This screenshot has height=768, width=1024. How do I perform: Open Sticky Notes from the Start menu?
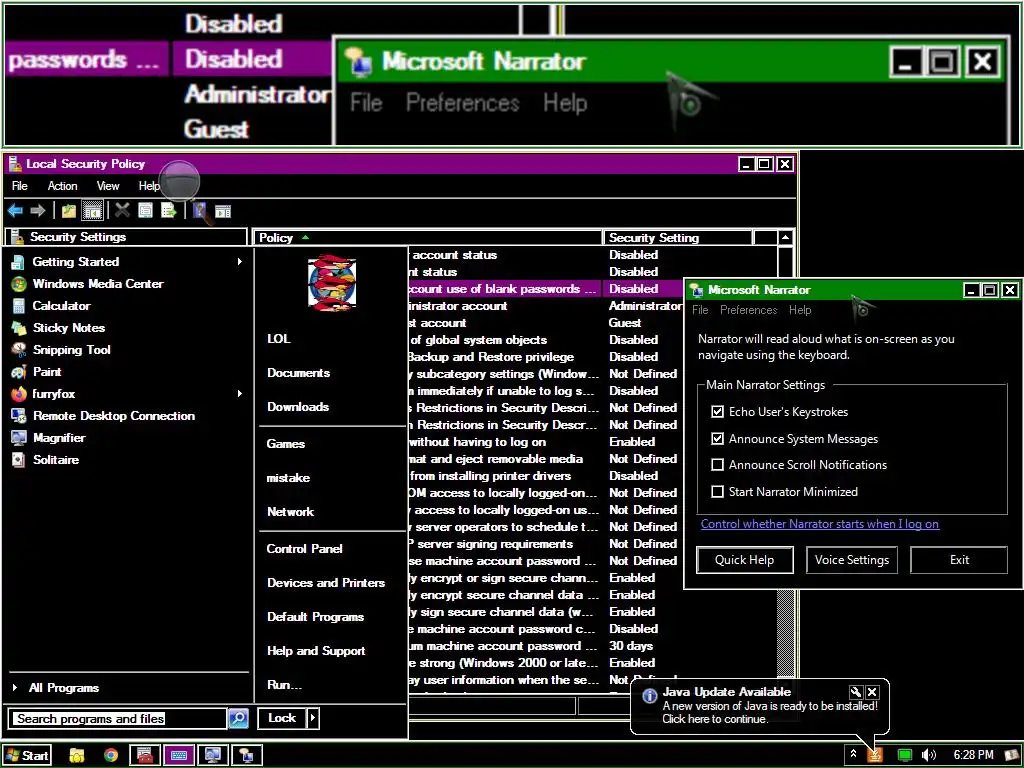[69, 328]
